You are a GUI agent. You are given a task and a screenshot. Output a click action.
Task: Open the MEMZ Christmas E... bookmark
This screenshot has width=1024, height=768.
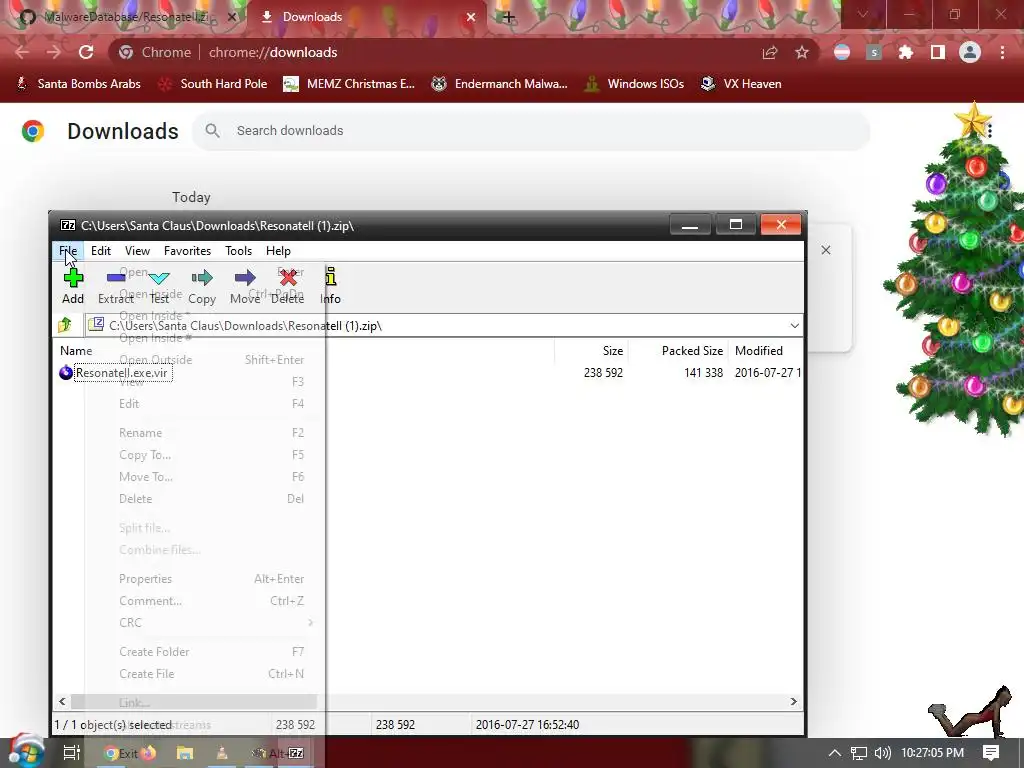[x=349, y=84]
